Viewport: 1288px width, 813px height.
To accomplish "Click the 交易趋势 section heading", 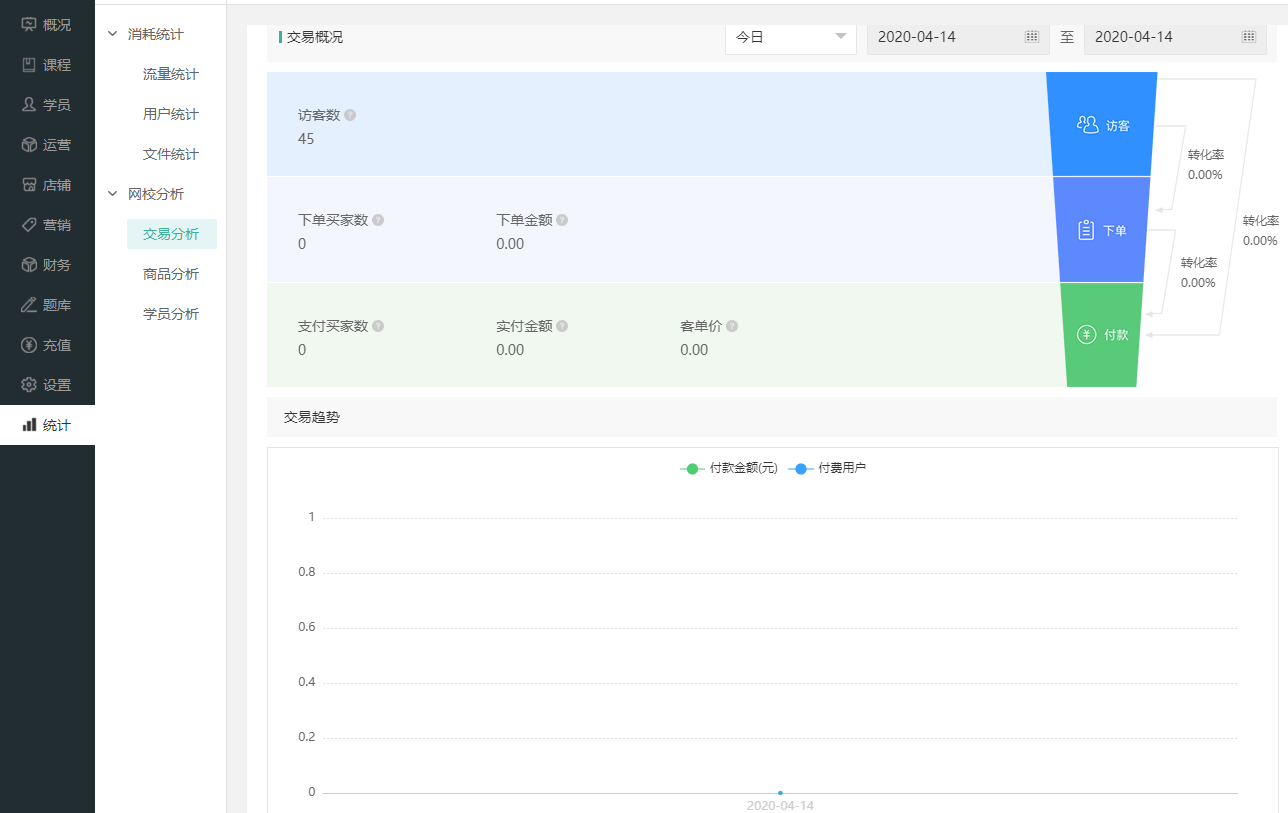I will pos(312,417).
